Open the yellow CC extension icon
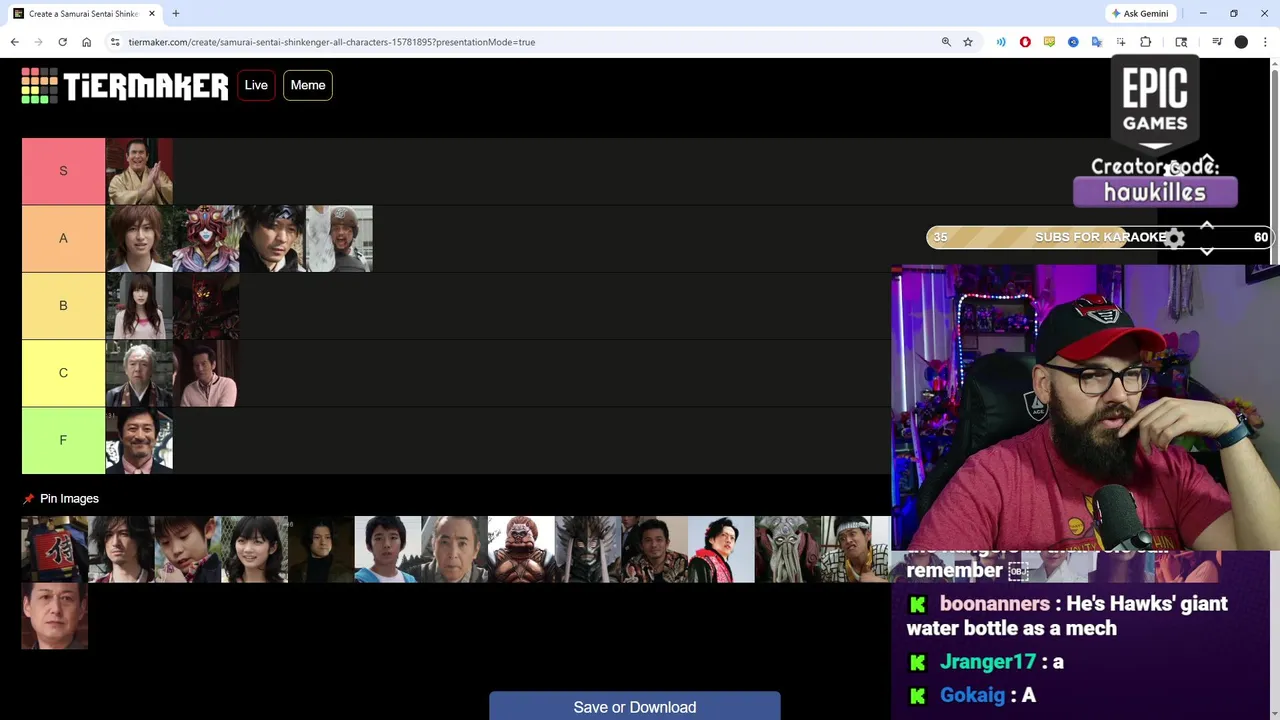 [x=1049, y=42]
